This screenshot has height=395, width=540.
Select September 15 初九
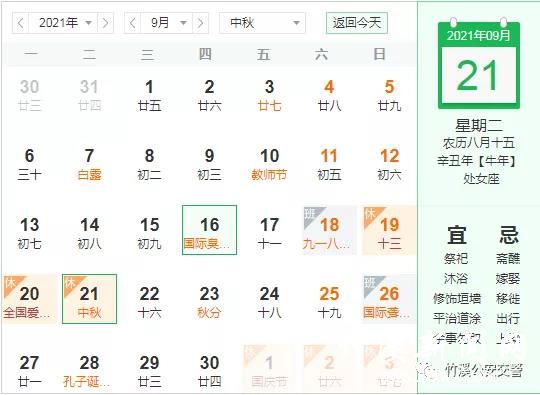[x=149, y=233]
